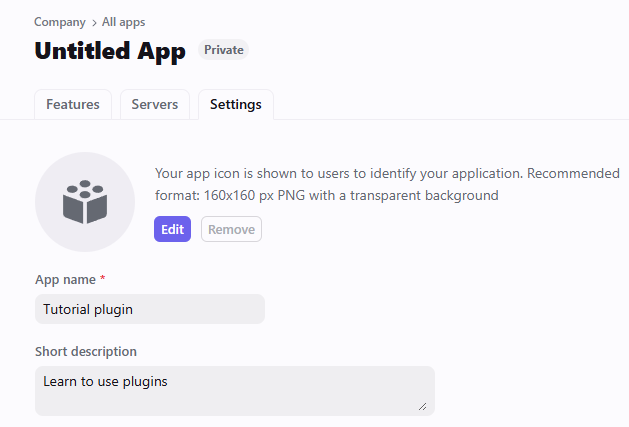Click the breadcrumb chevron separator
This screenshot has width=629, height=427.
94,23
